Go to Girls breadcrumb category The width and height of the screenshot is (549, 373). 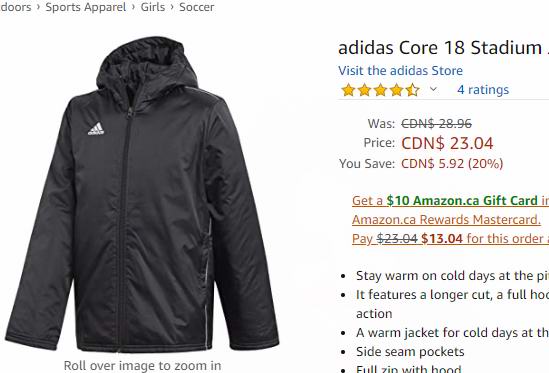(153, 7)
